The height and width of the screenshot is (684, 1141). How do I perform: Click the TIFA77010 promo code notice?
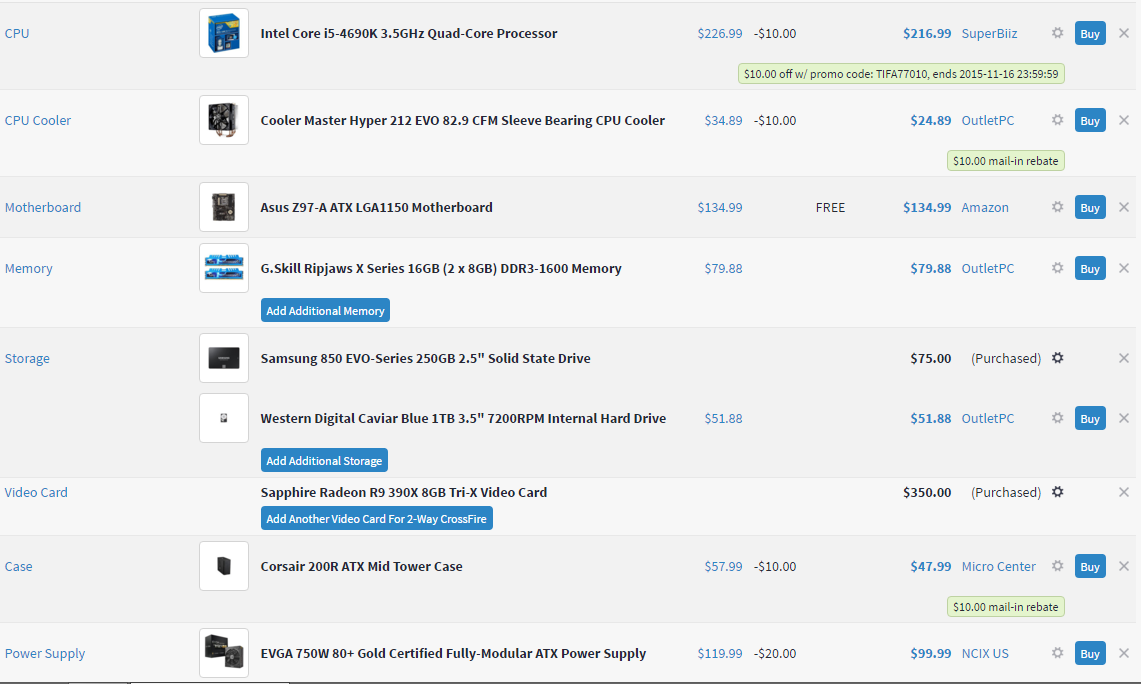click(x=901, y=73)
